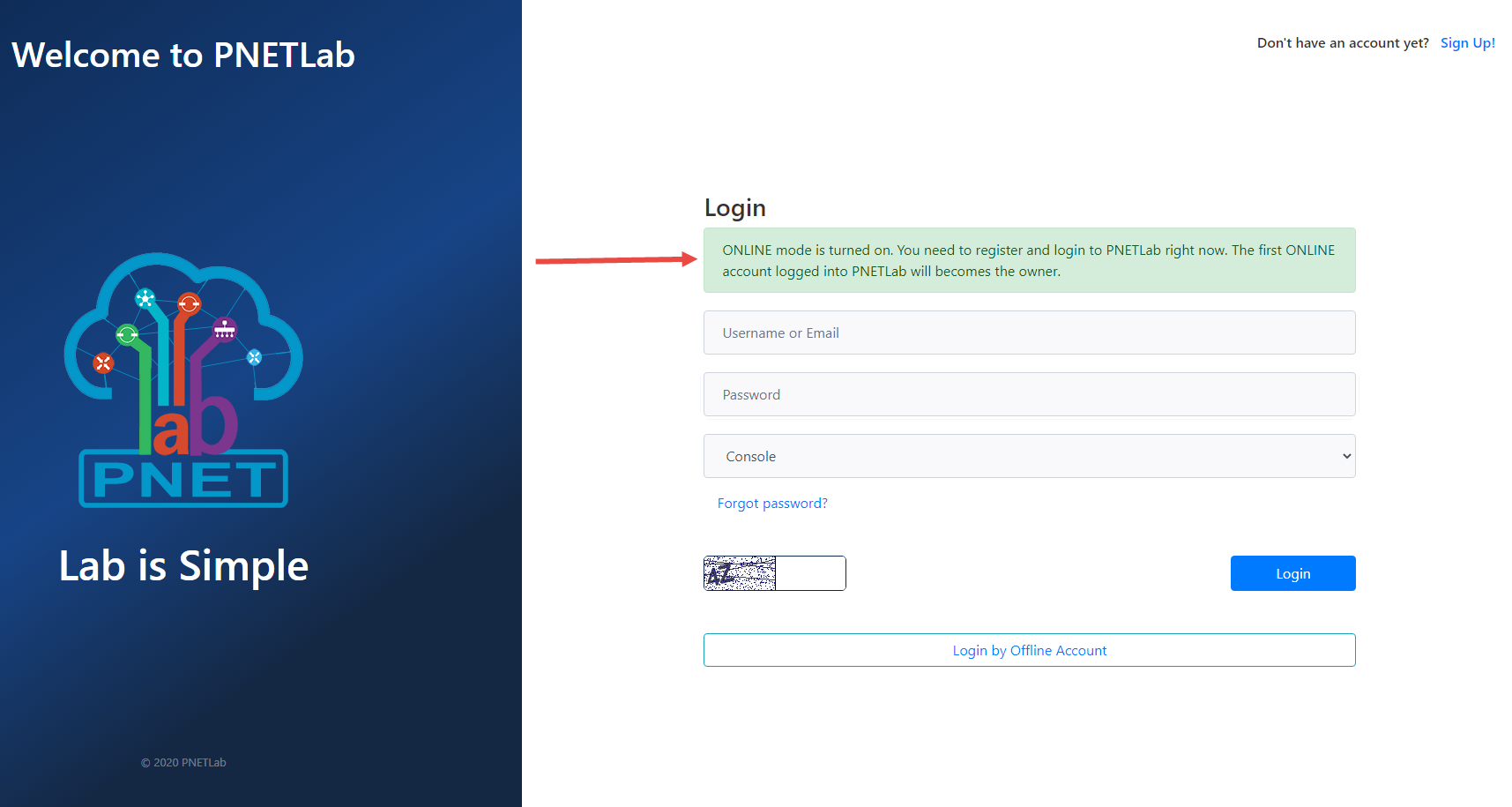Click the purple switch node in logo
Image resolution: width=1512 pixels, height=807 pixels.
[225, 329]
